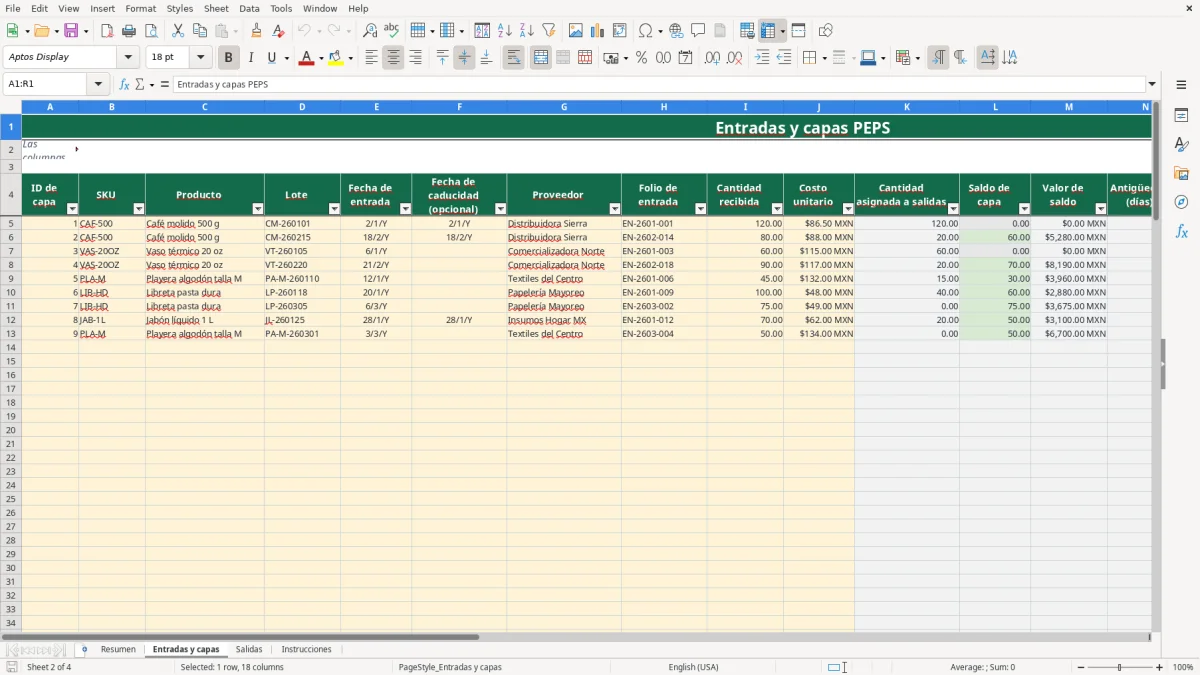Open Print Preview

click(151, 31)
